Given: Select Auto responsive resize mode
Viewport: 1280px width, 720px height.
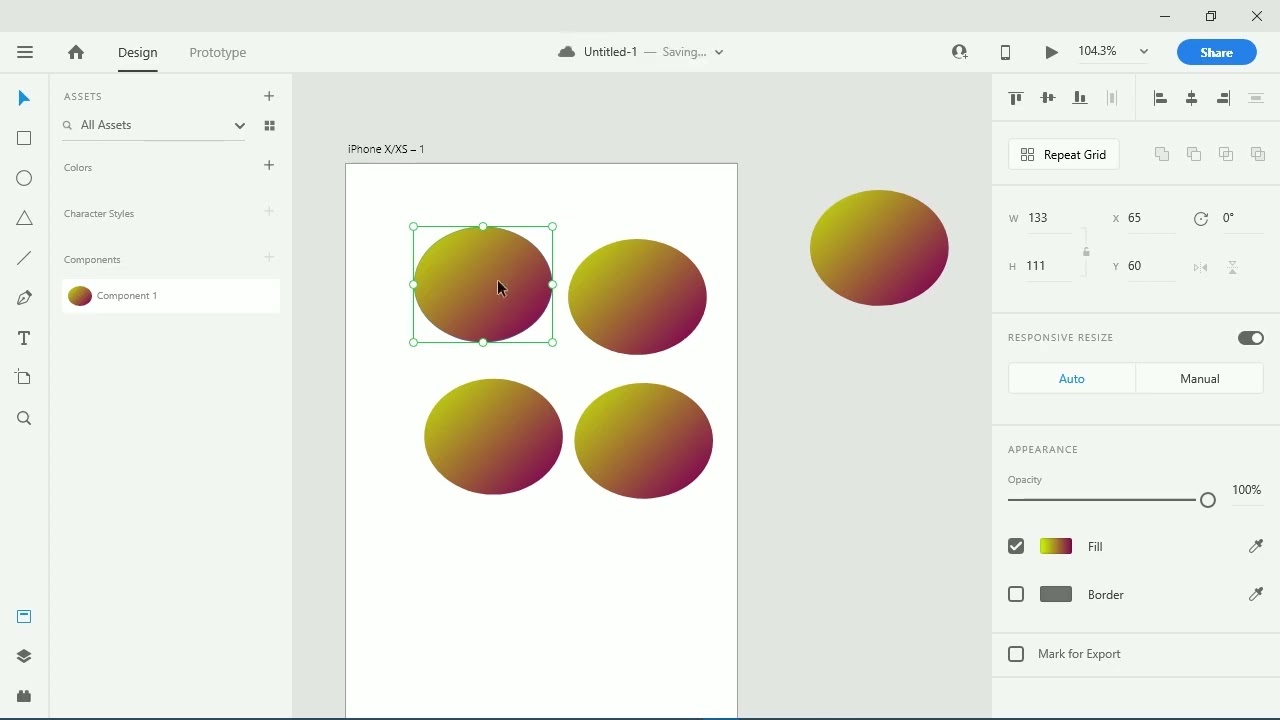Looking at the screenshot, I should [x=1072, y=379].
